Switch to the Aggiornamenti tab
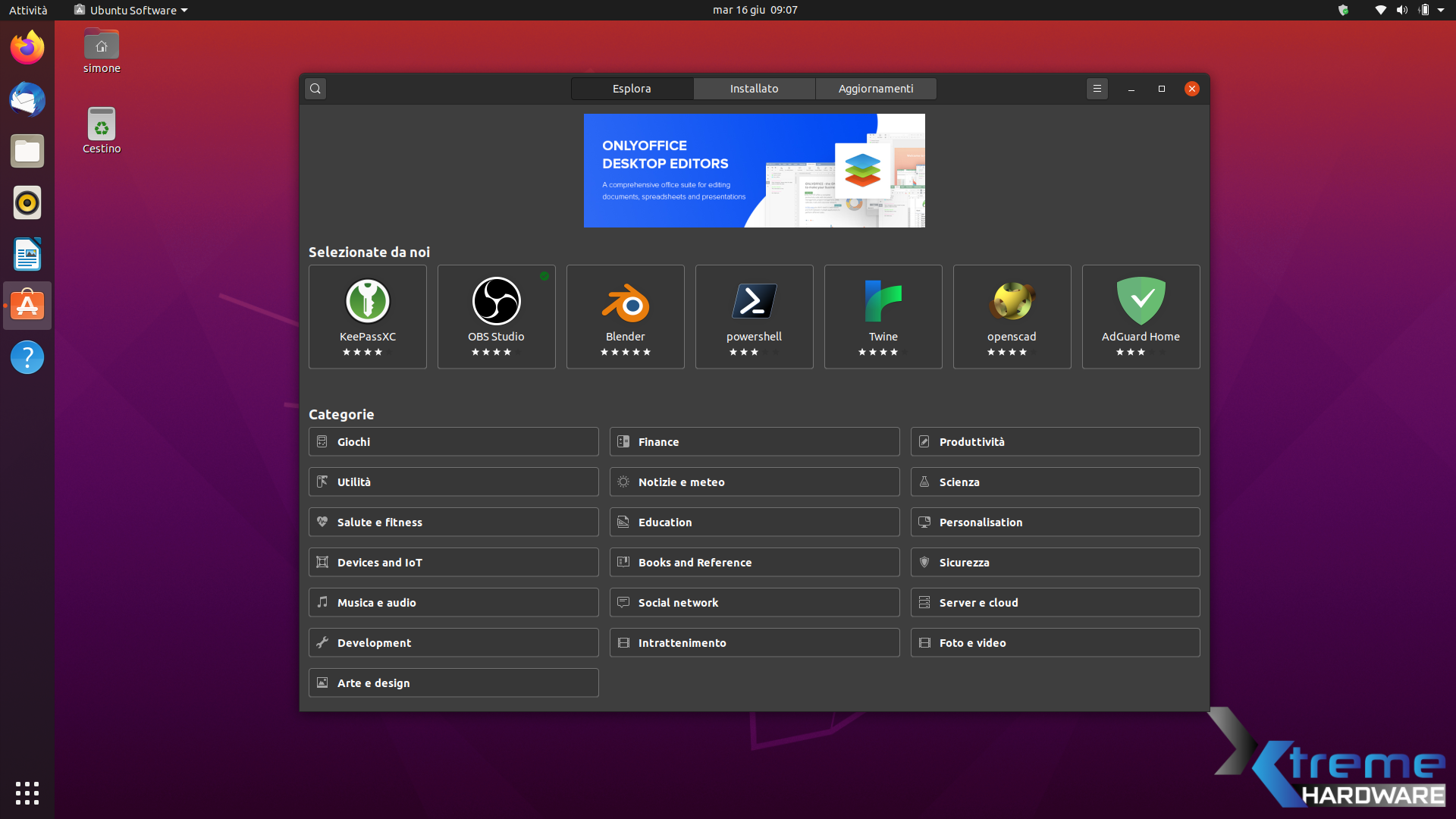Image resolution: width=1456 pixels, height=819 pixels. 876,89
